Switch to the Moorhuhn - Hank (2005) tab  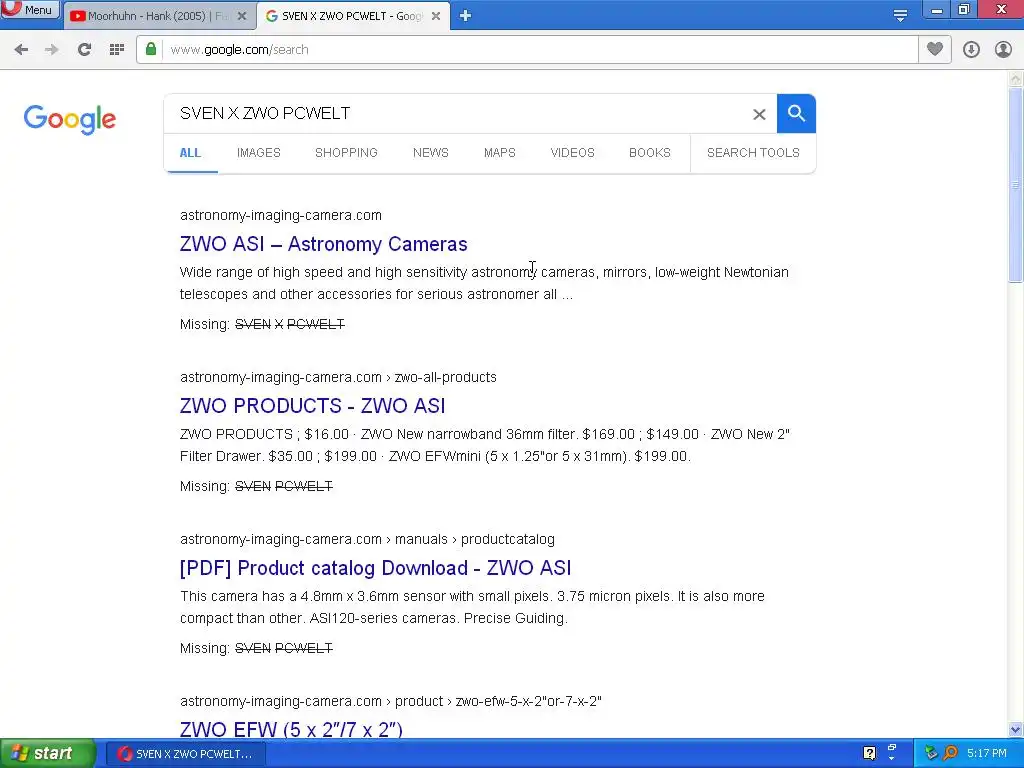pos(159,16)
